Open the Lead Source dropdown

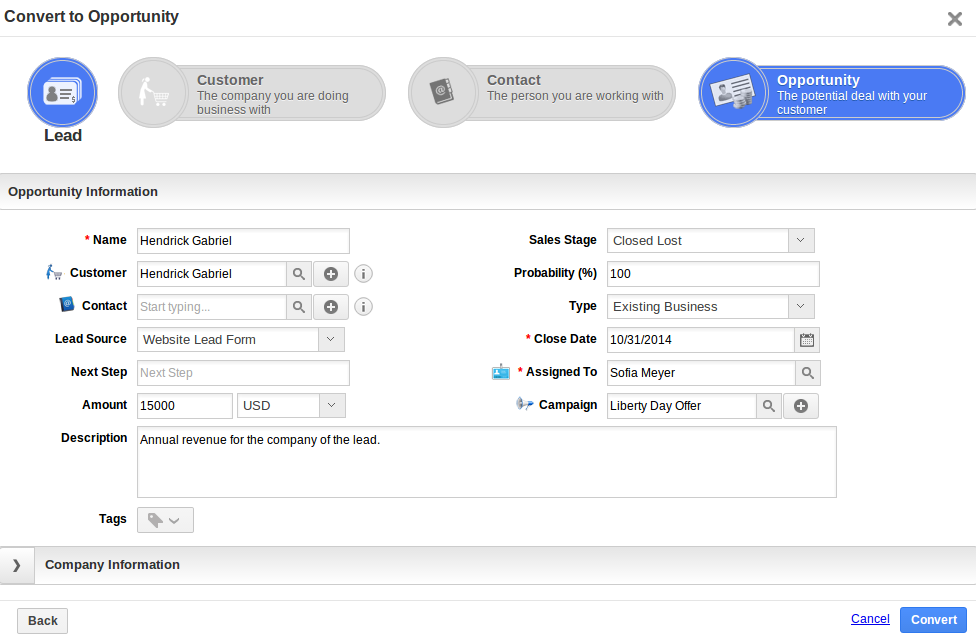[331, 340]
